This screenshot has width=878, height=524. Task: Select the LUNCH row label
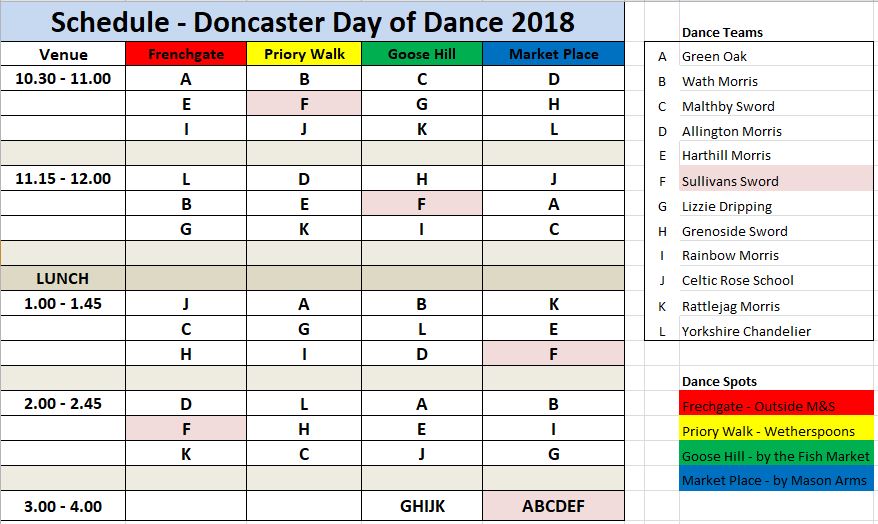click(x=63, y=278)
